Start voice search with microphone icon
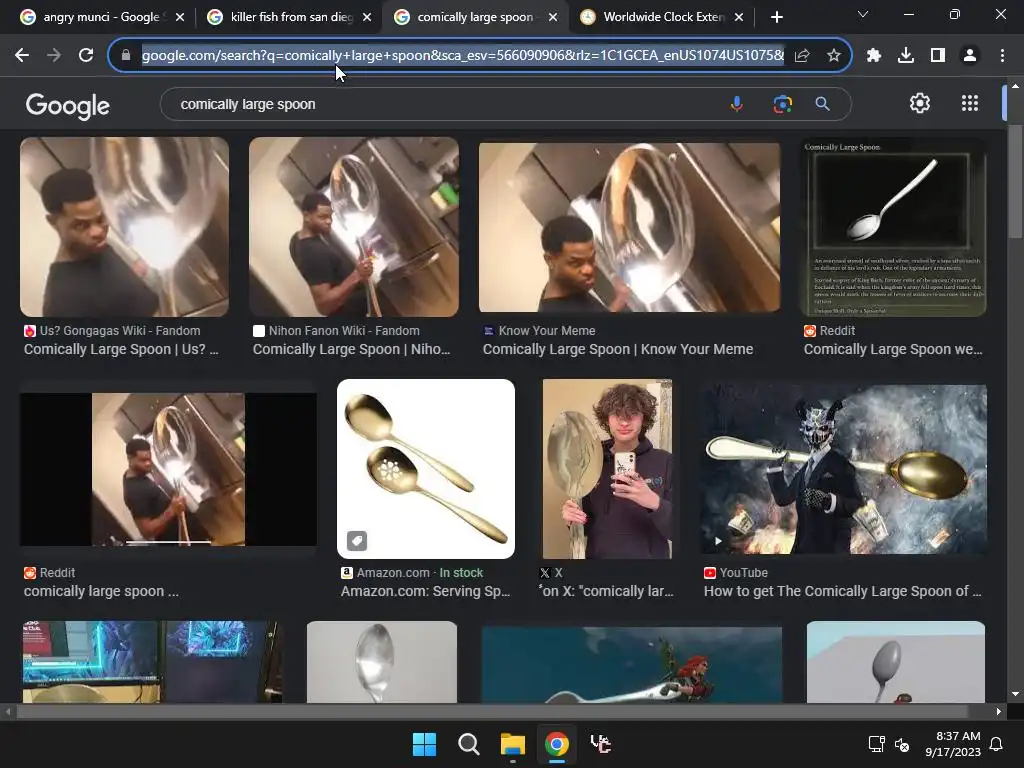1024x768 pixels. [x=737, y=104]
